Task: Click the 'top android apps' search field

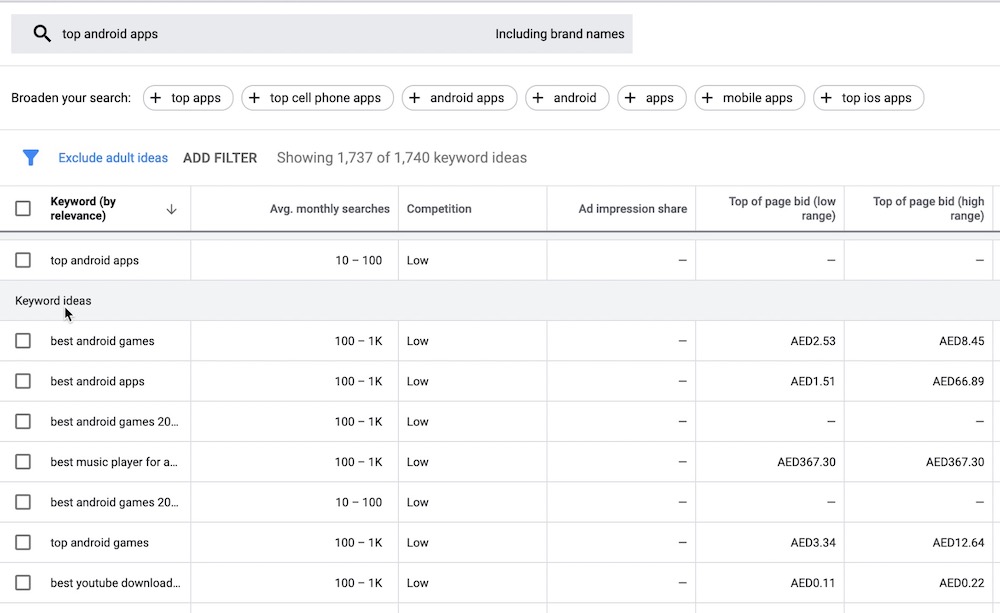Action: coord(250,34)
